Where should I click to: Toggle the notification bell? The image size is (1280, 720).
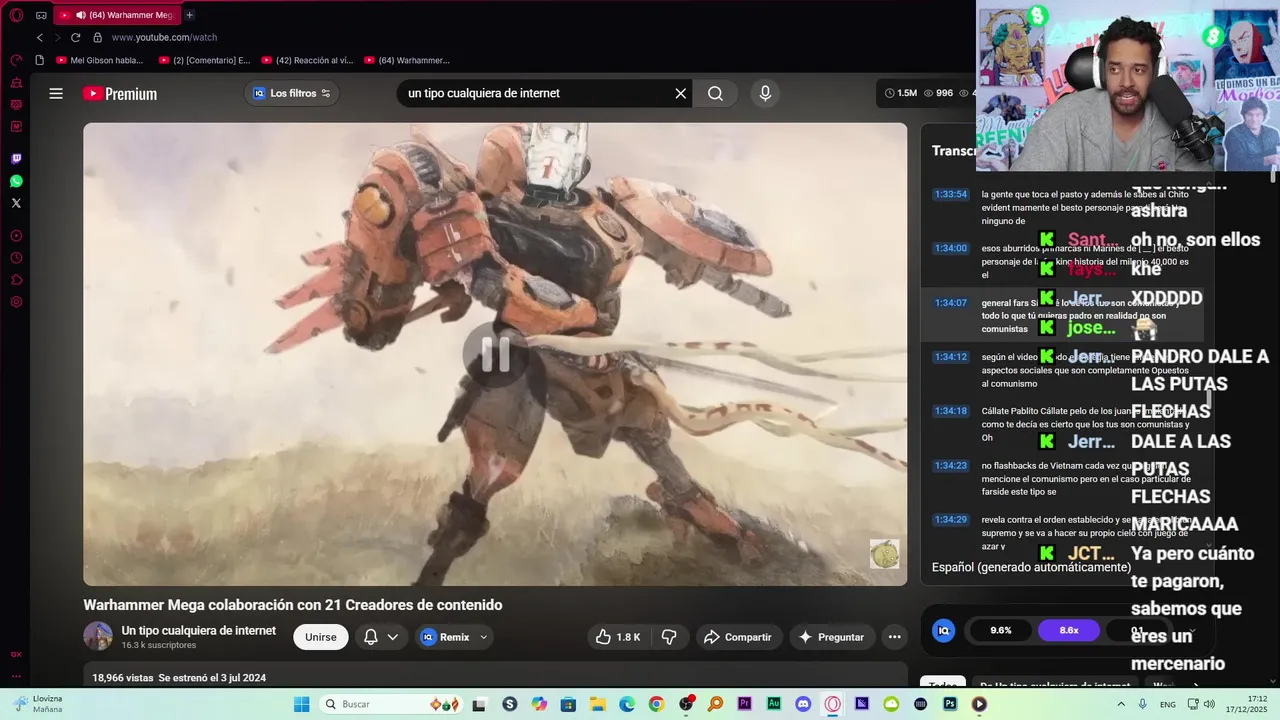(x=370, y=637)
